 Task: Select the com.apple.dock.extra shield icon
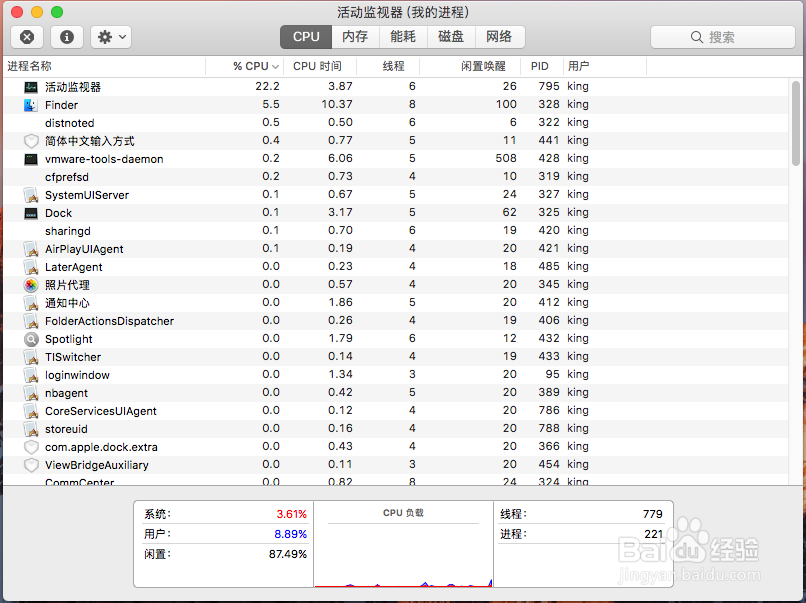point(31,447)
